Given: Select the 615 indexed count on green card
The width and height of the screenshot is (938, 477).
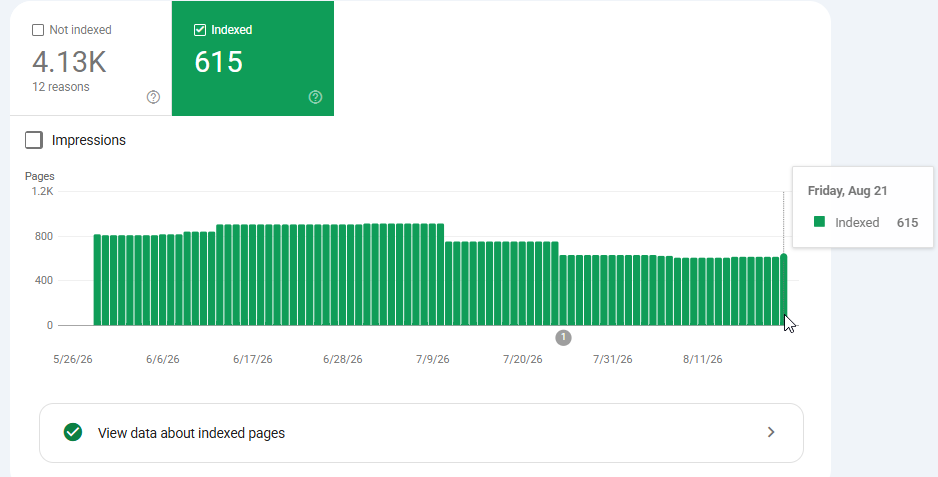Looking at the screenshot, I should click(x=218, y=62).
